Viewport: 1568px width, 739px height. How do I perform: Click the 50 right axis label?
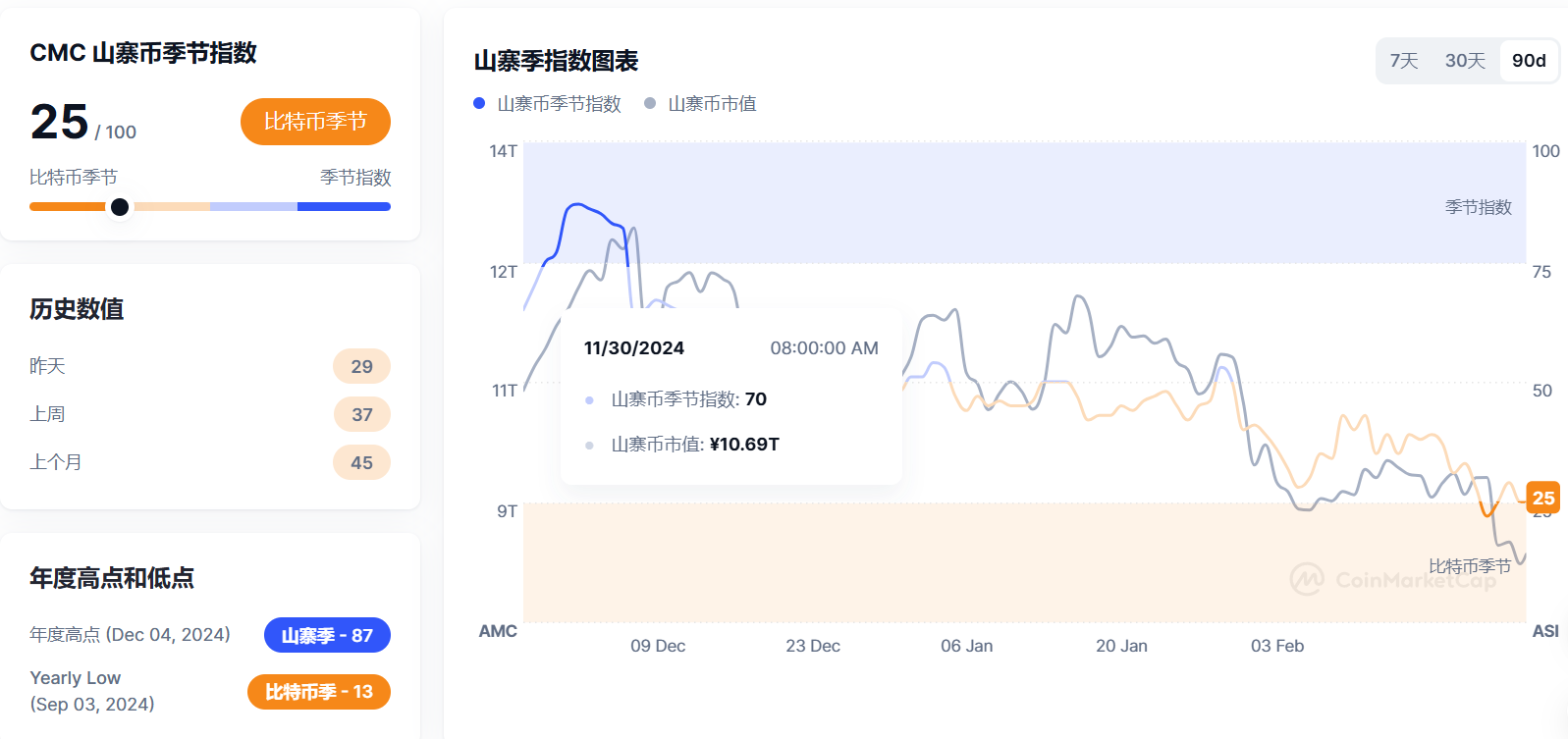[x=1542, y=391]
